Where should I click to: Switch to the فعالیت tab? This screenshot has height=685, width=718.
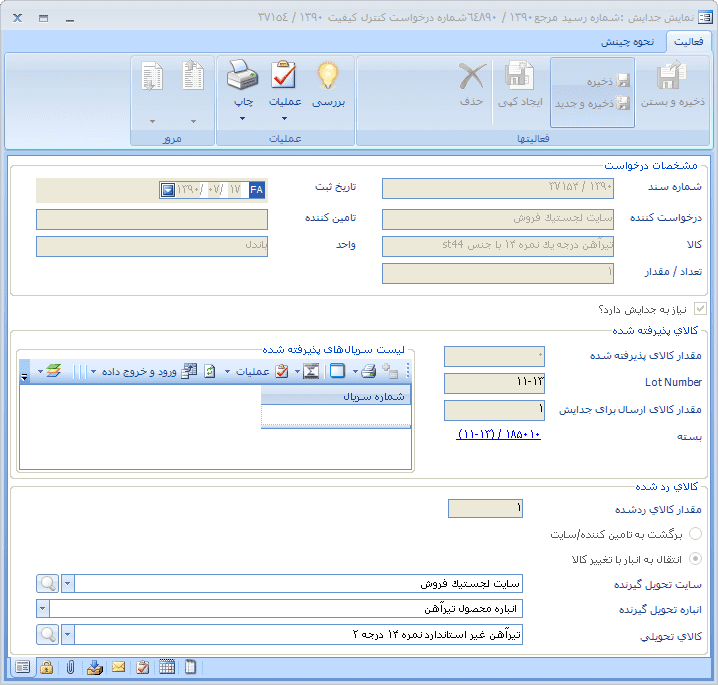(688, 42)
